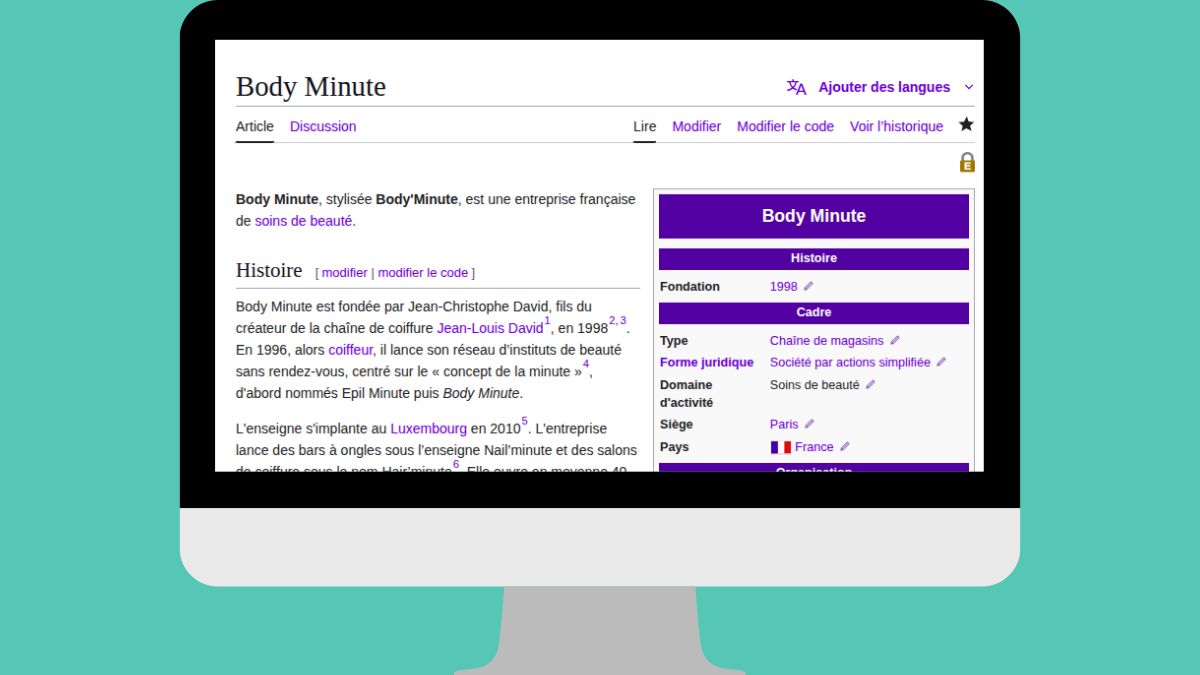
Task: Expand the languages dropdown chevron
Action: [x=968, y=87]
